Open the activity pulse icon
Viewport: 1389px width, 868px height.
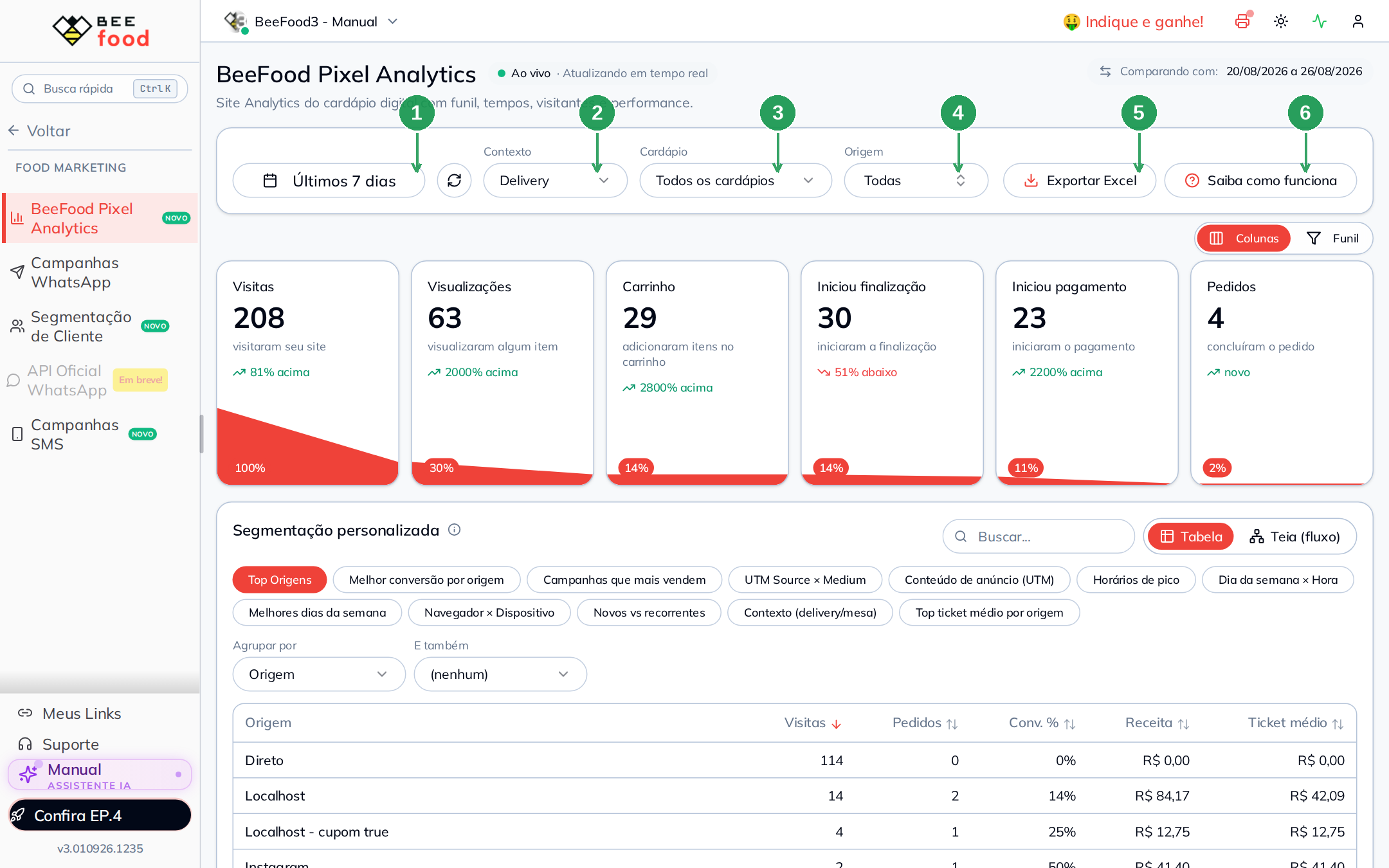coord(1320,21)
